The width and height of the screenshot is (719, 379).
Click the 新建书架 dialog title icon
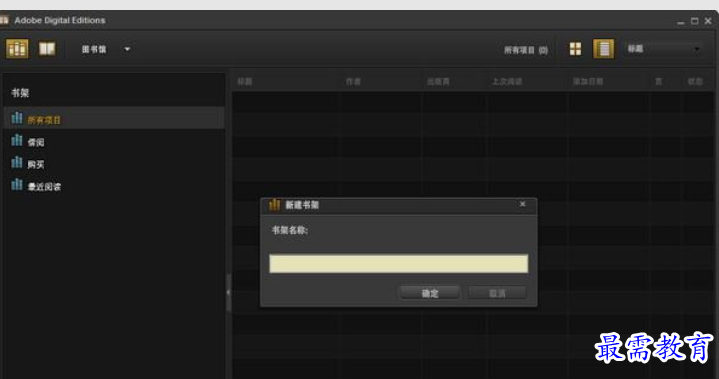click(274, 204)
